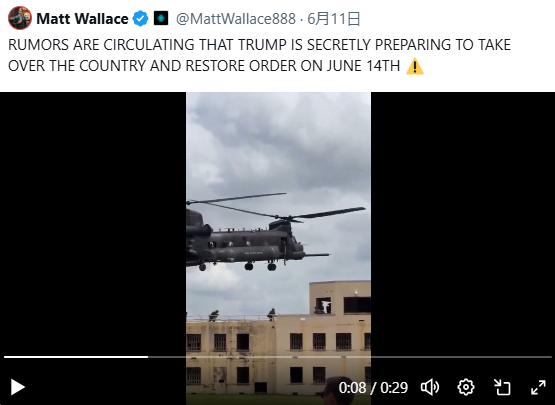The image size is (555, 405).
Task: Play the video
Action: (17, 387)
